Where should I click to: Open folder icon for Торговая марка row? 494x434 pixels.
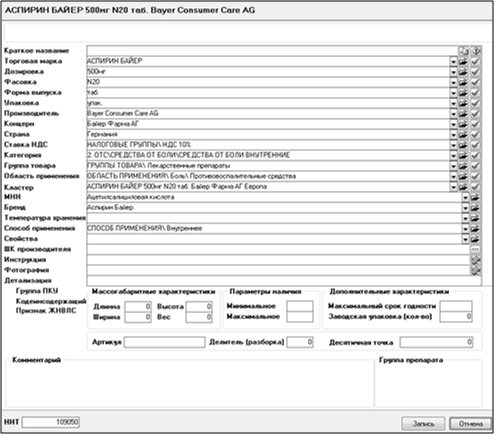[463, 61]
